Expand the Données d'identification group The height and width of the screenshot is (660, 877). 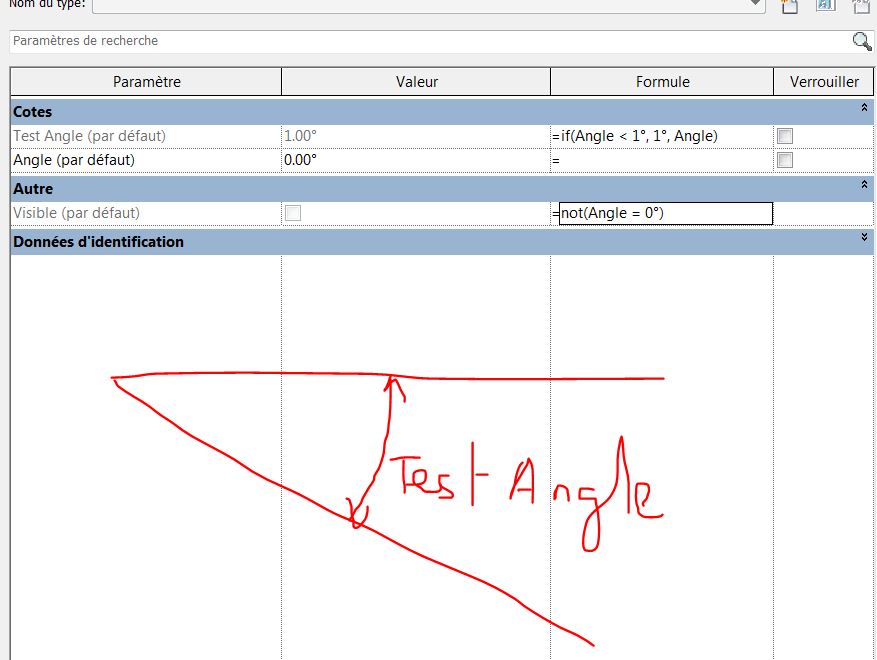pyautogui.click(x=864, y=237)
